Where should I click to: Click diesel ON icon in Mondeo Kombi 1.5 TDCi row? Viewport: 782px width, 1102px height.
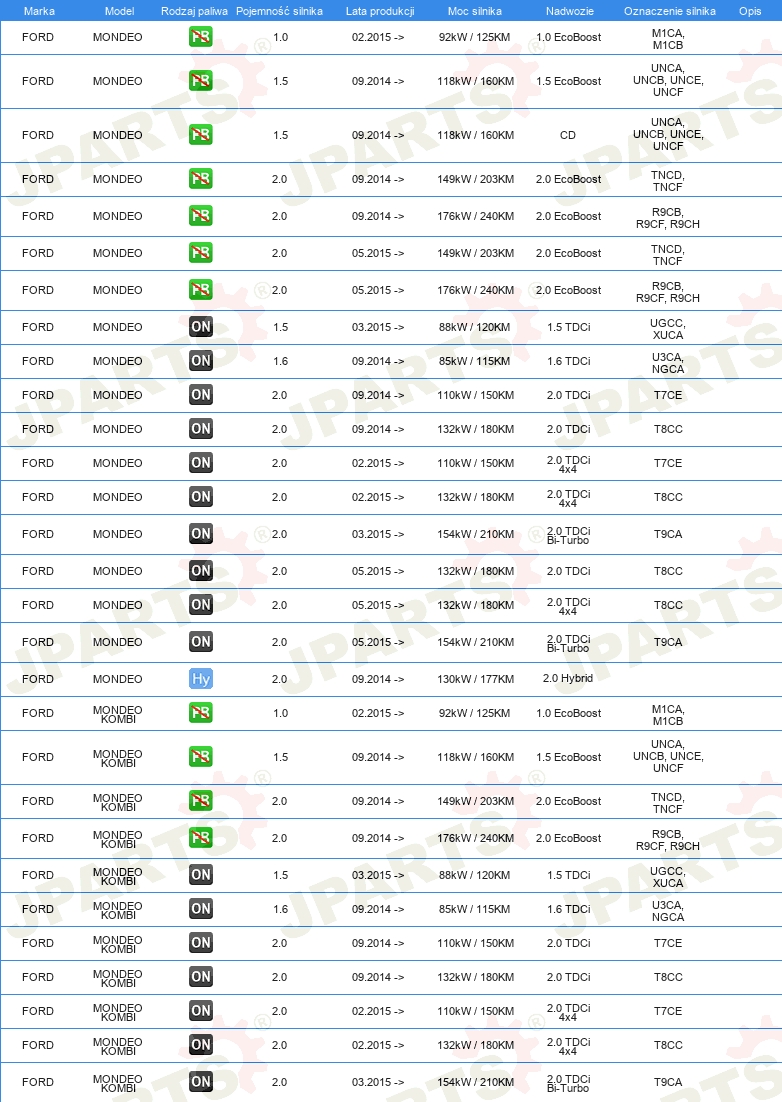pos(201,875)
